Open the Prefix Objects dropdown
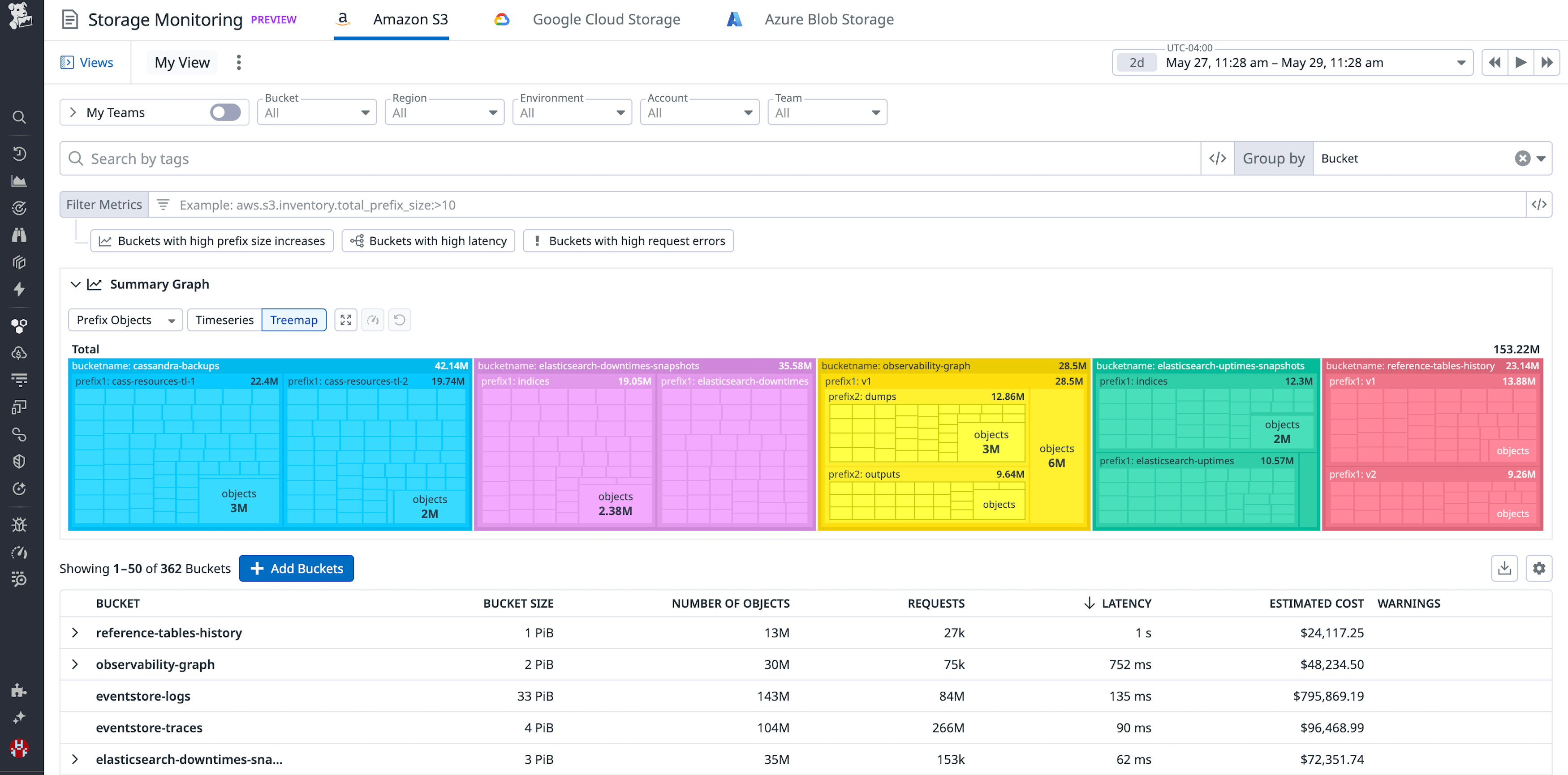Image resolution: width=1568 pixels, height=775 pixels. [x=125, y=319]
